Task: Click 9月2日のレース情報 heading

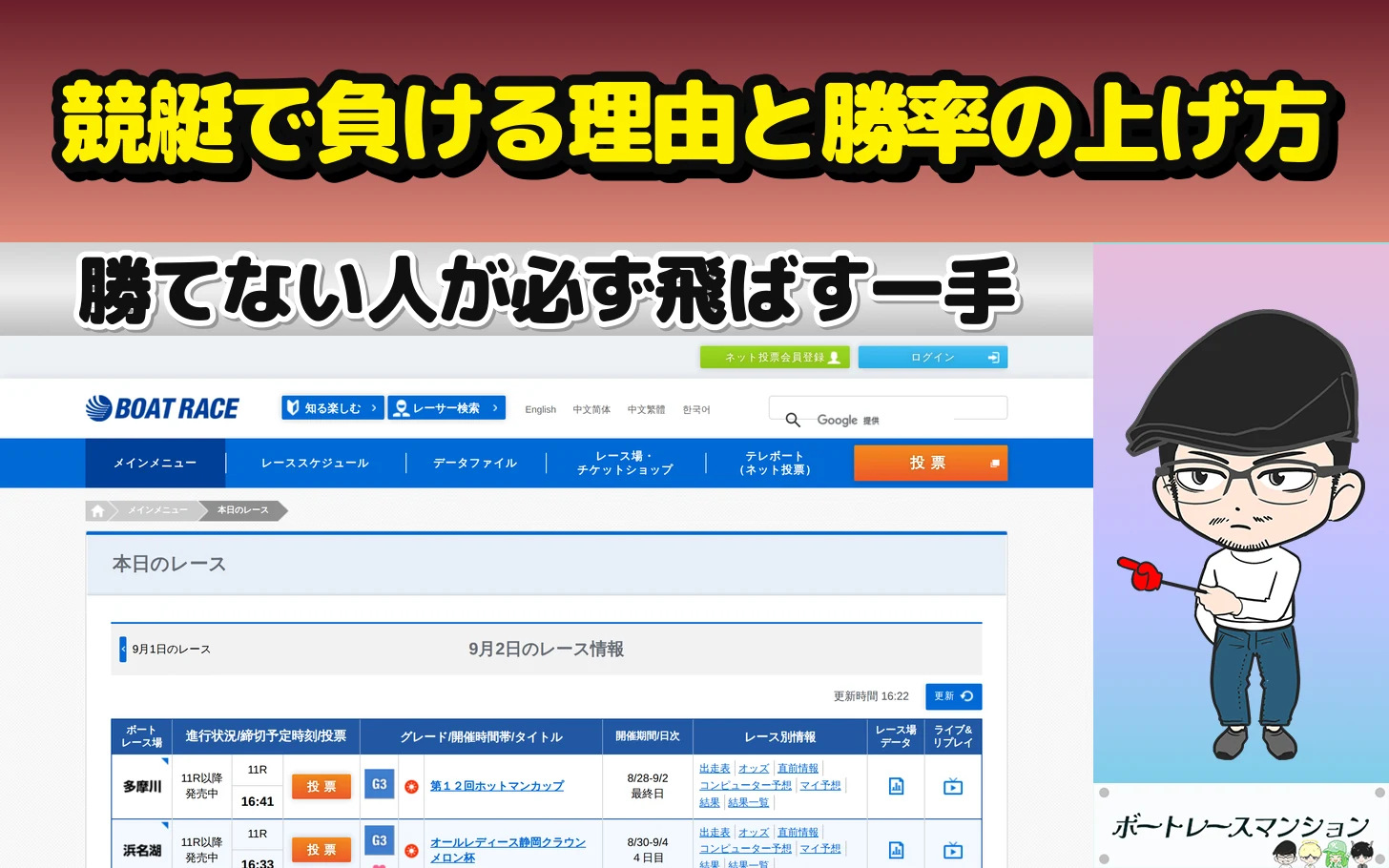Action: [546, 649]
